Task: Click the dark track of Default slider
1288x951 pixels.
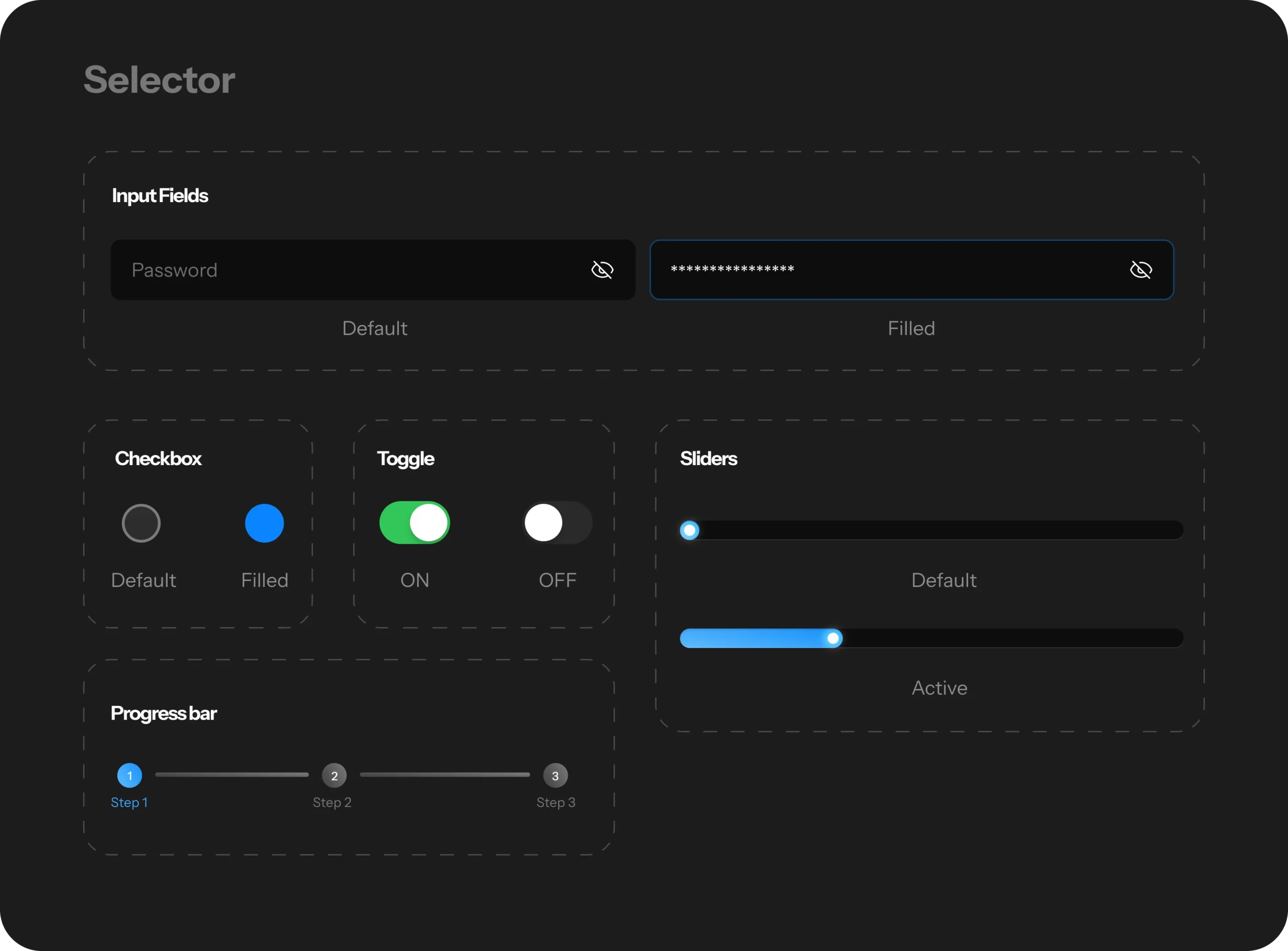Action: tap(944, 530)
